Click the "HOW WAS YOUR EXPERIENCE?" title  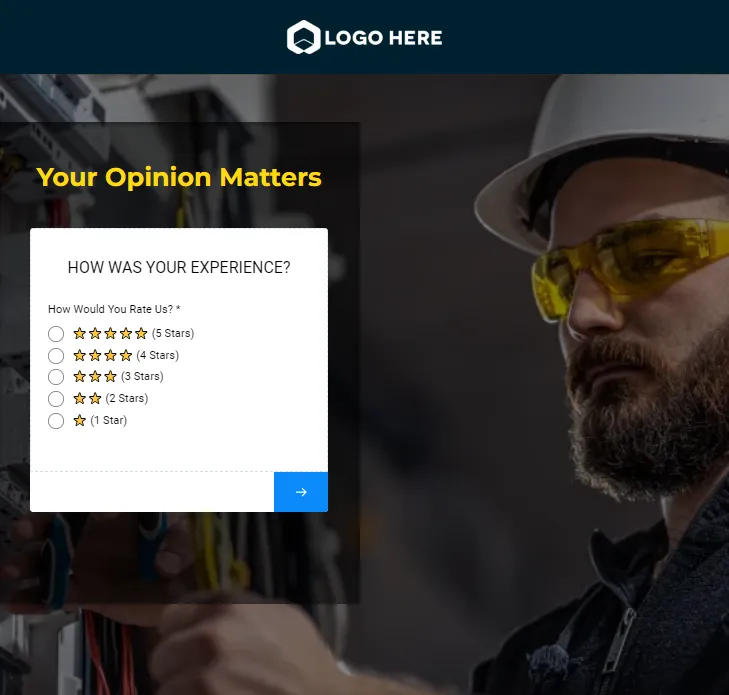(x=179, y=267)
